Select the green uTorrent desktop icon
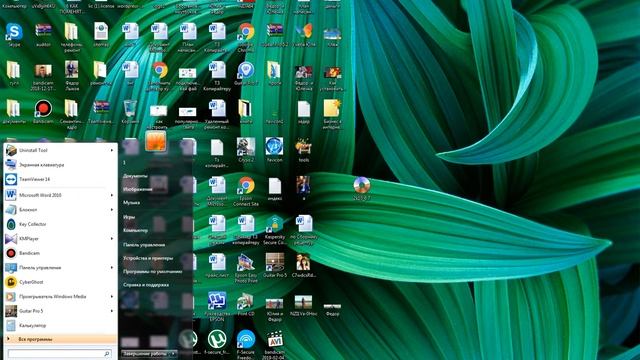 click(217, 342)
